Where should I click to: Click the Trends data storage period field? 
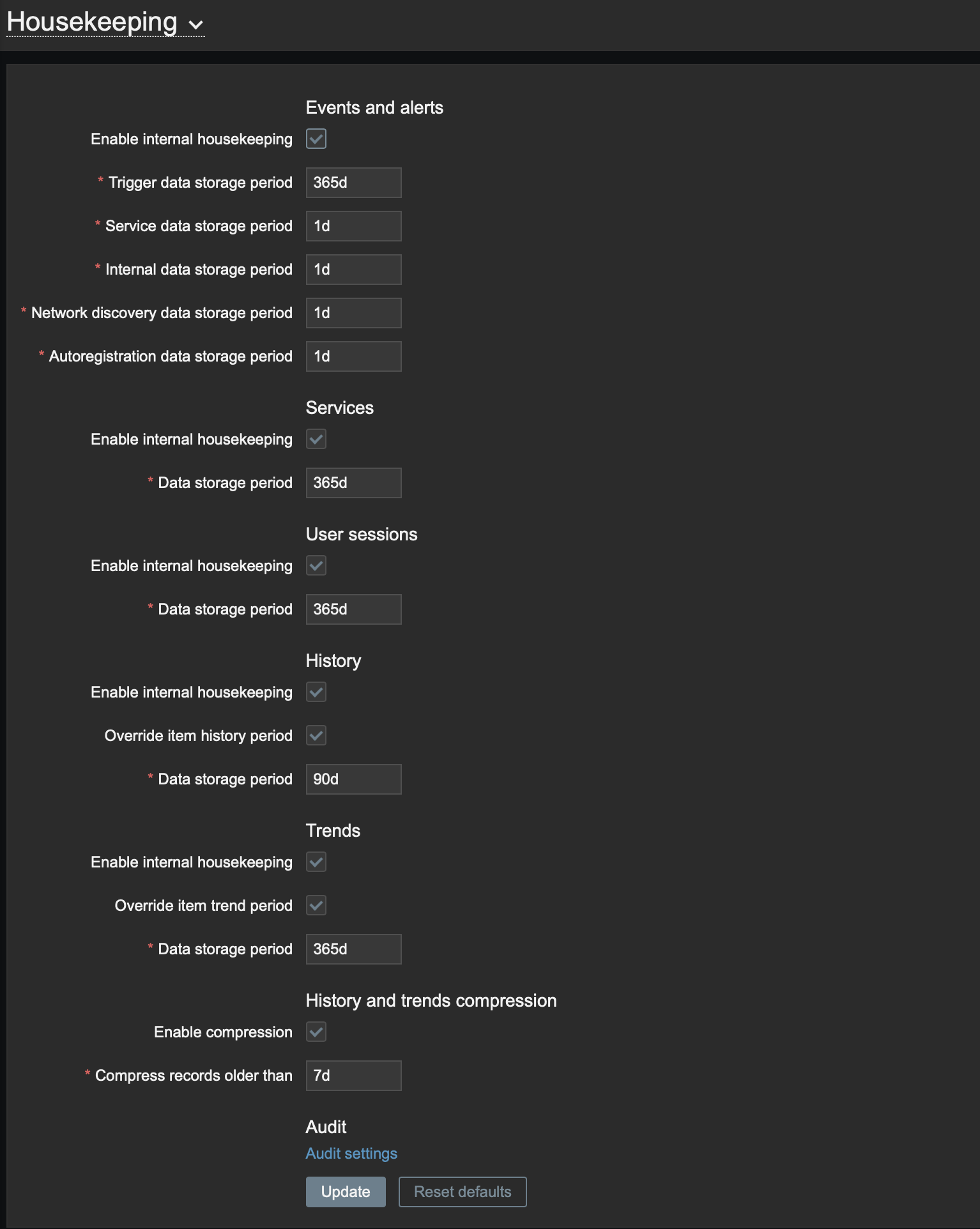tap(353, 949)
